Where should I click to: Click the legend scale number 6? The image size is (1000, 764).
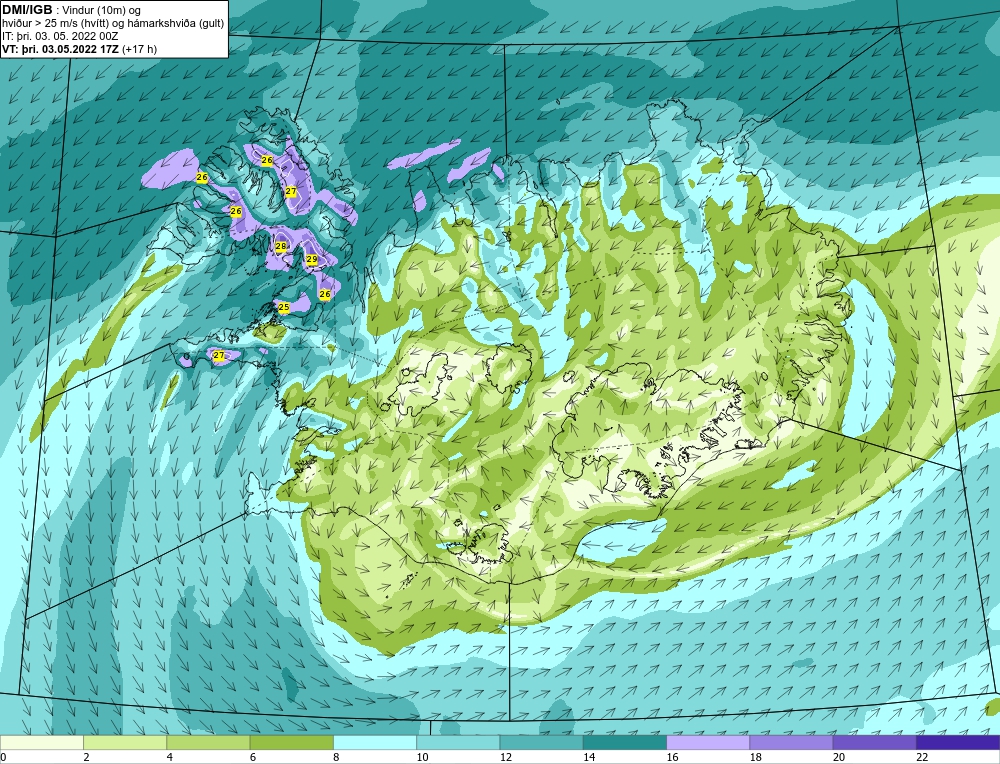(x=253, y=758)
